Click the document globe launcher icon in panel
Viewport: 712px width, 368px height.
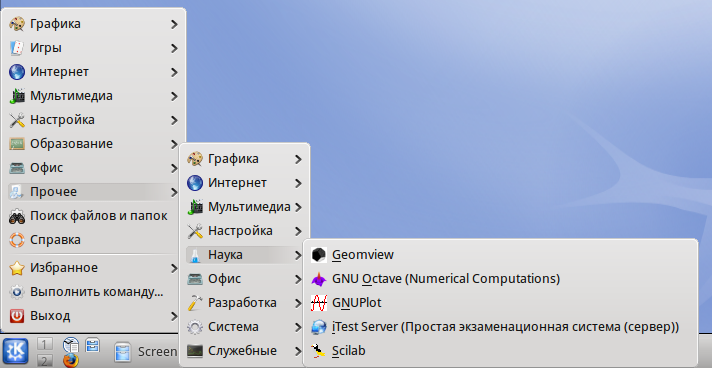pos(70,344)
